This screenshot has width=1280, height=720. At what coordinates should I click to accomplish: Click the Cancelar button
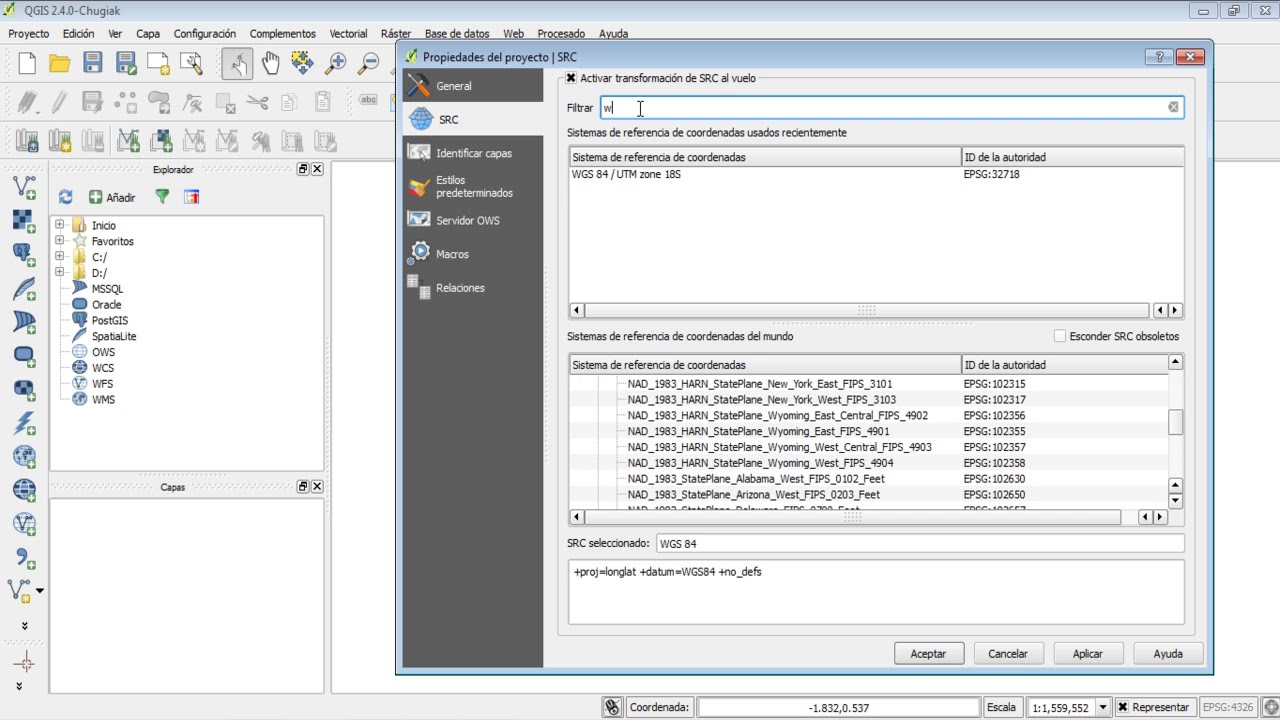(1008, 654)
